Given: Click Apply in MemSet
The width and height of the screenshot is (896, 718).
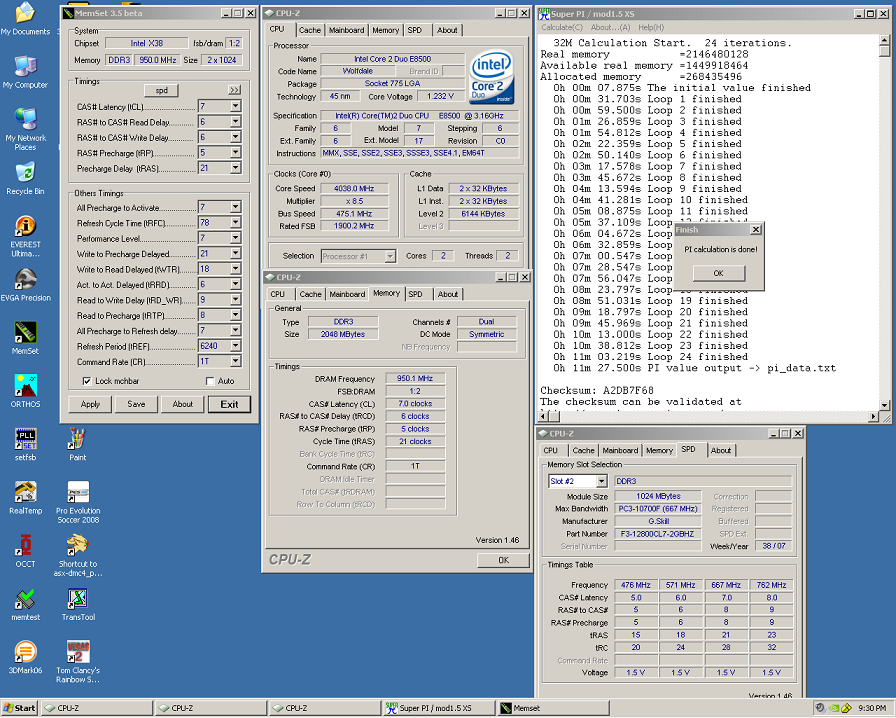Looking at the screenshot, I should 90,404.
